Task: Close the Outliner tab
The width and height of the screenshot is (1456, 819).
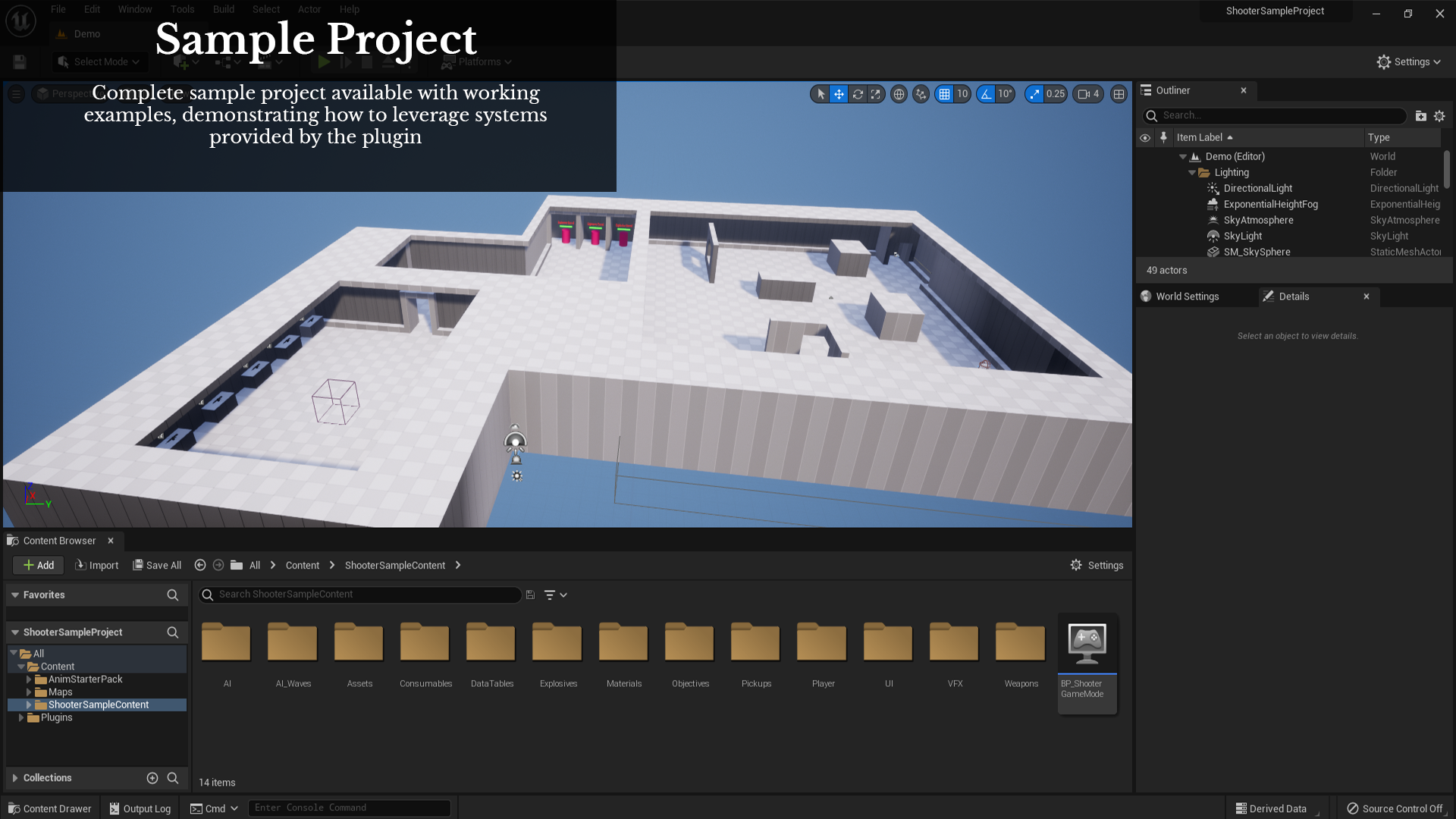Action: (1244, 90)
